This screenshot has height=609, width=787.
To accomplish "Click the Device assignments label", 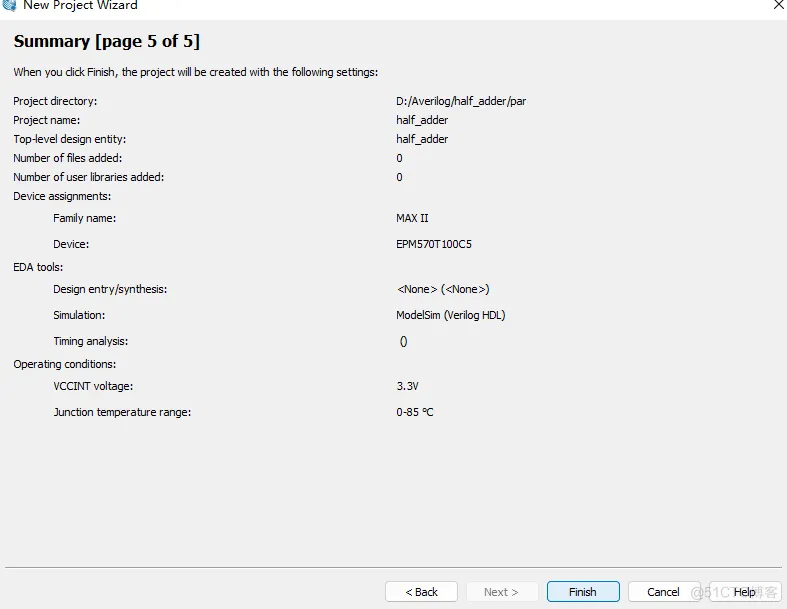I will click(x=62, y=196).
